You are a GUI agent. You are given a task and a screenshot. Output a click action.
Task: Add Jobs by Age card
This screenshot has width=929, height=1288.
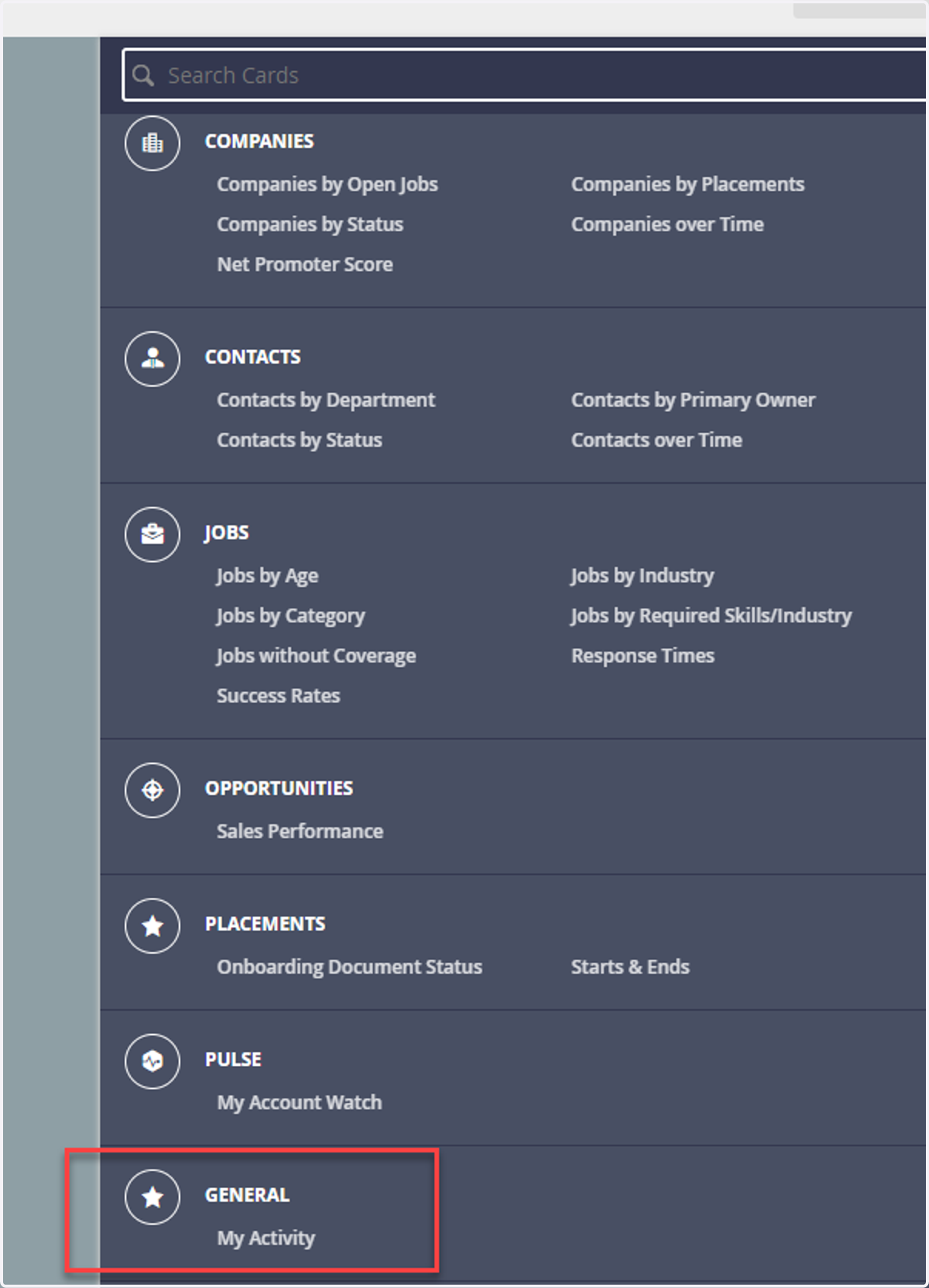click(267, 576)
